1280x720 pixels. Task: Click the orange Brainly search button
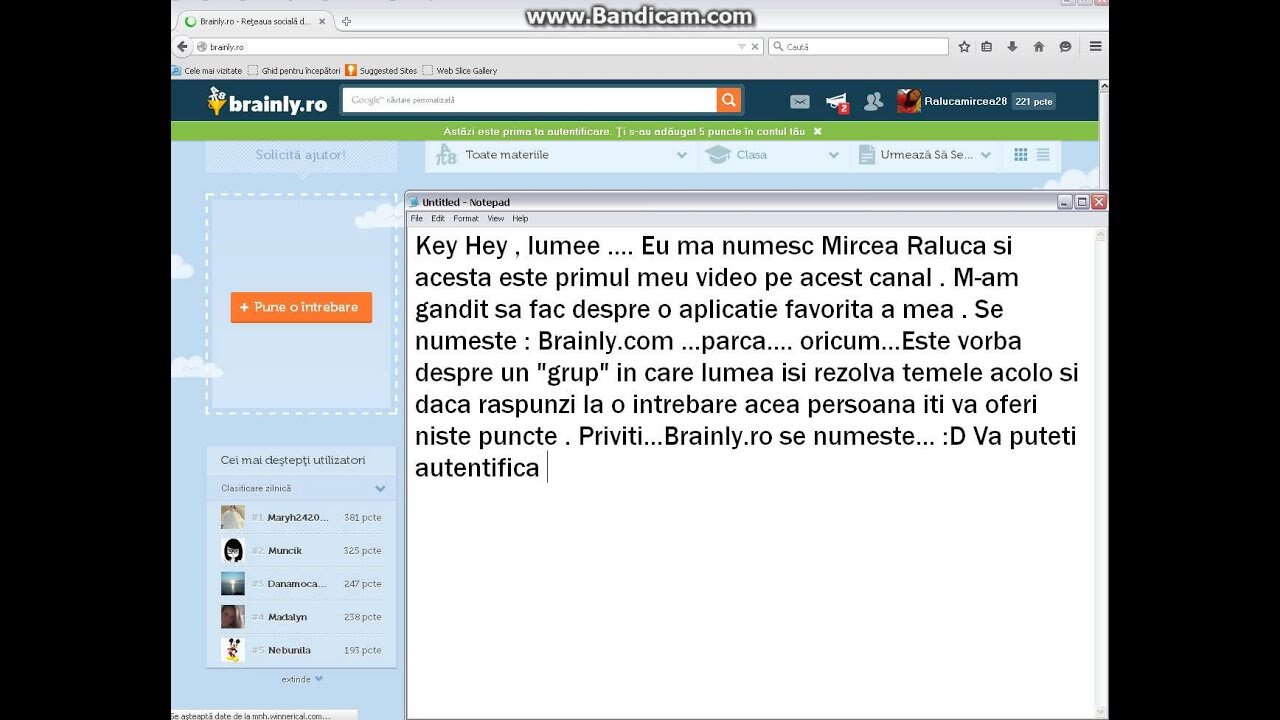pos(729,100)
